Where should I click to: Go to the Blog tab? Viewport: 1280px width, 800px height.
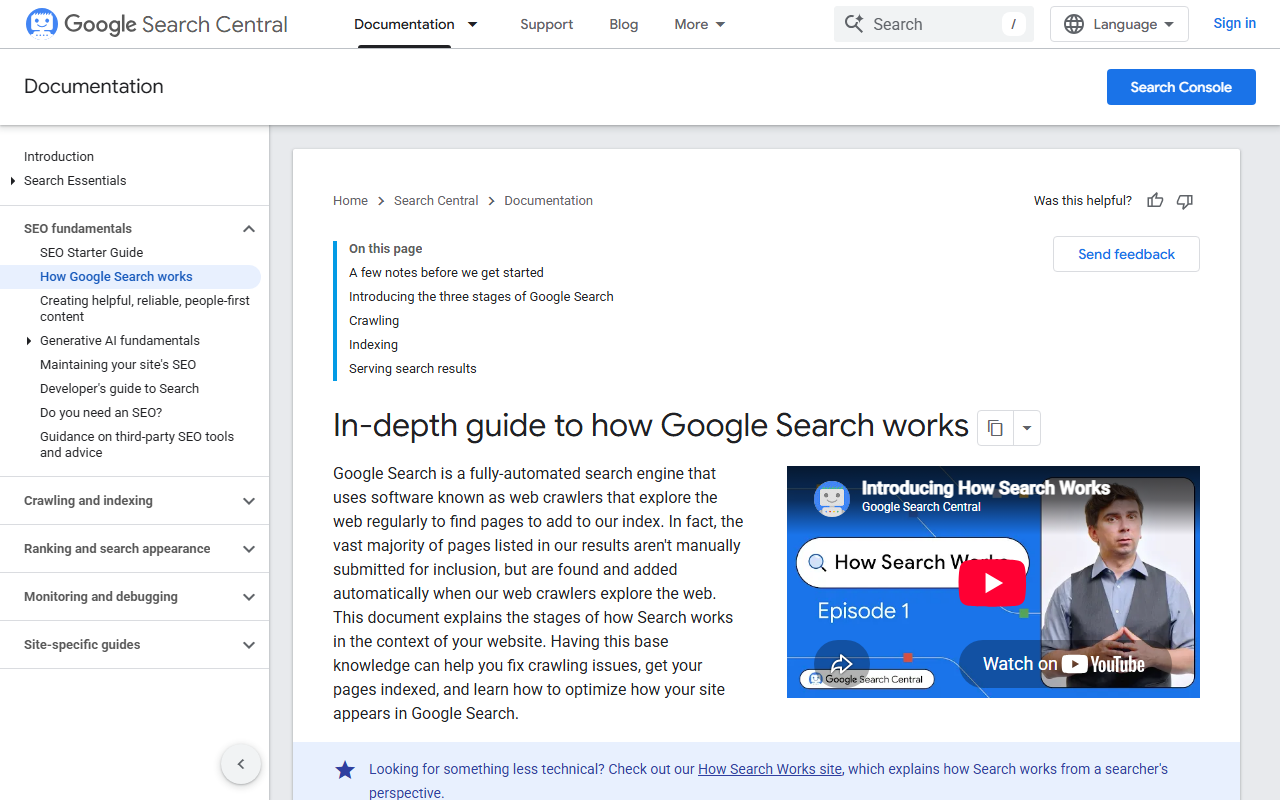pyautogui.click(x=624, y=24)
